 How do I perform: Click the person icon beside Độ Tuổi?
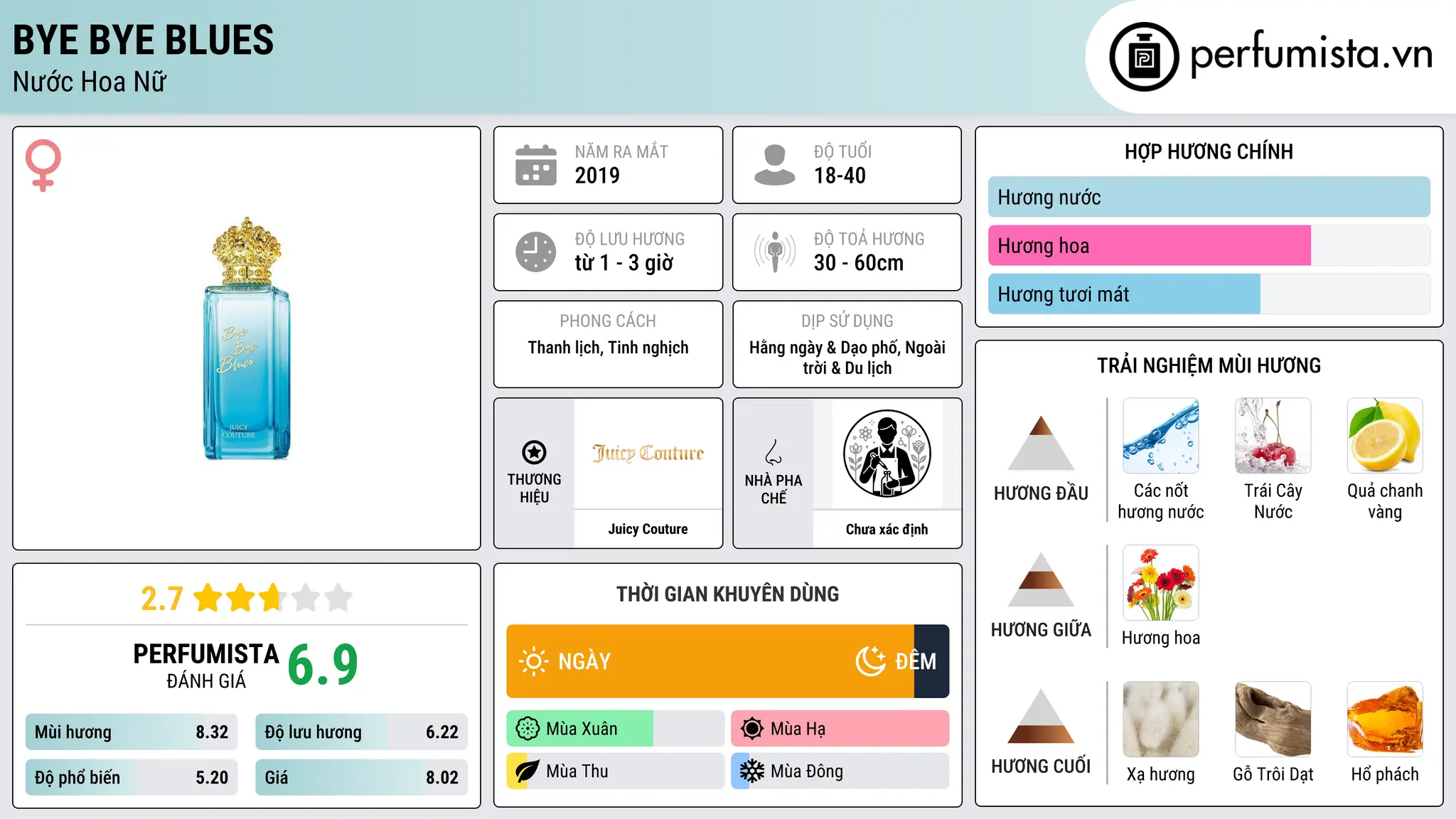tap(775, 165)
